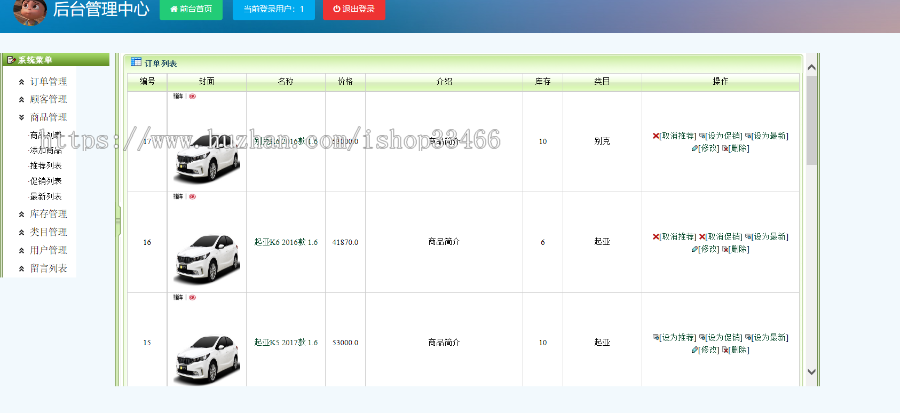
Task: Click the ID cell 15
Action: (148, 342)
